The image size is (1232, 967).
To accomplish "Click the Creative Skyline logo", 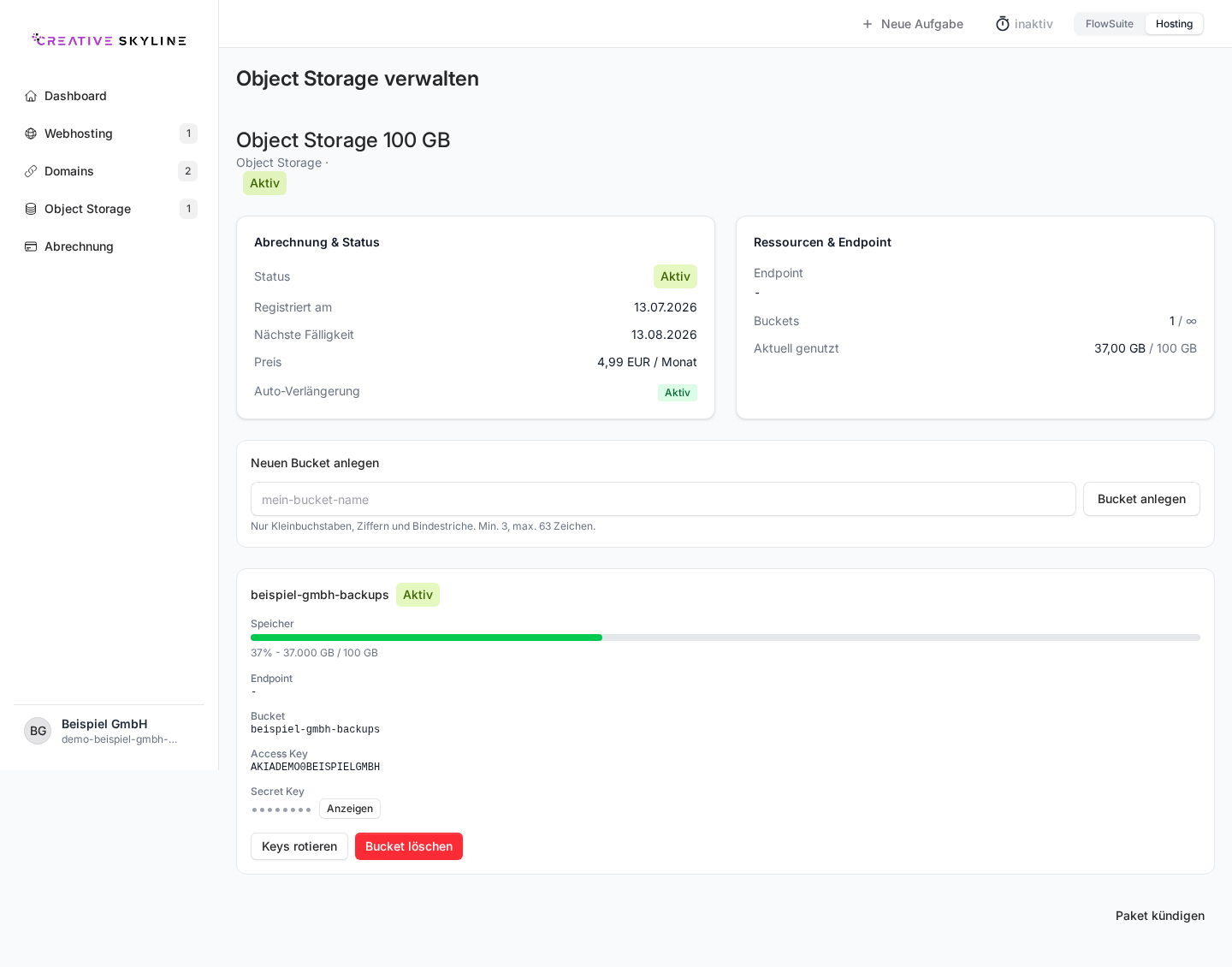I will click(x=109, y=40).
